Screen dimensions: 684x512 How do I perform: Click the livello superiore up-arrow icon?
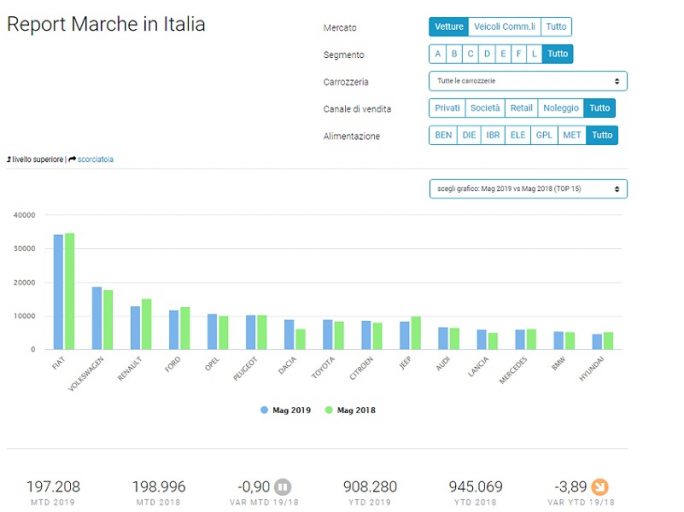pyautogui.click(x=9, y=160)
